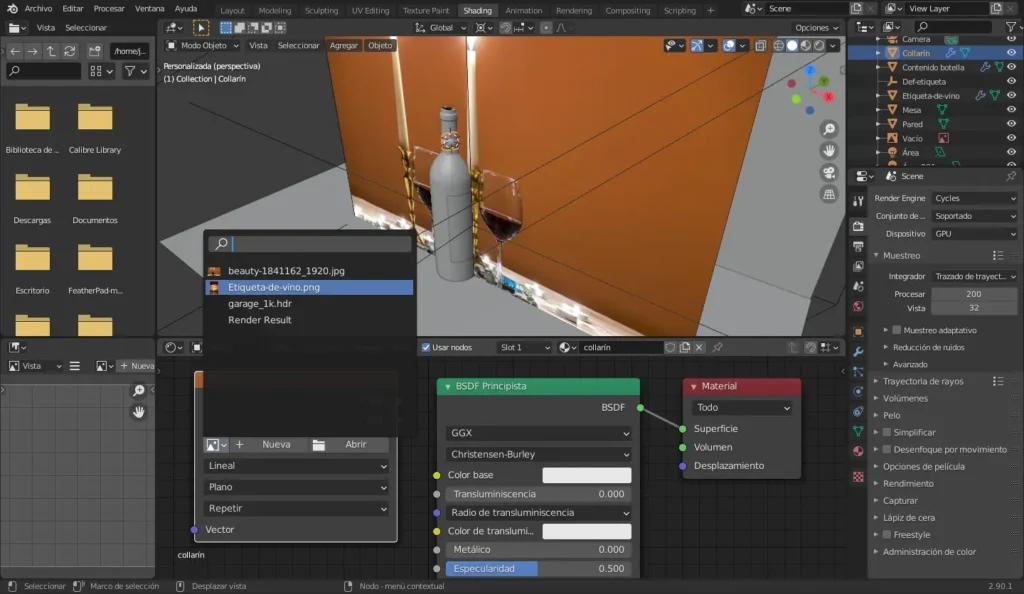
Task: Open the Physics properties tab
Action: [858, 392]
